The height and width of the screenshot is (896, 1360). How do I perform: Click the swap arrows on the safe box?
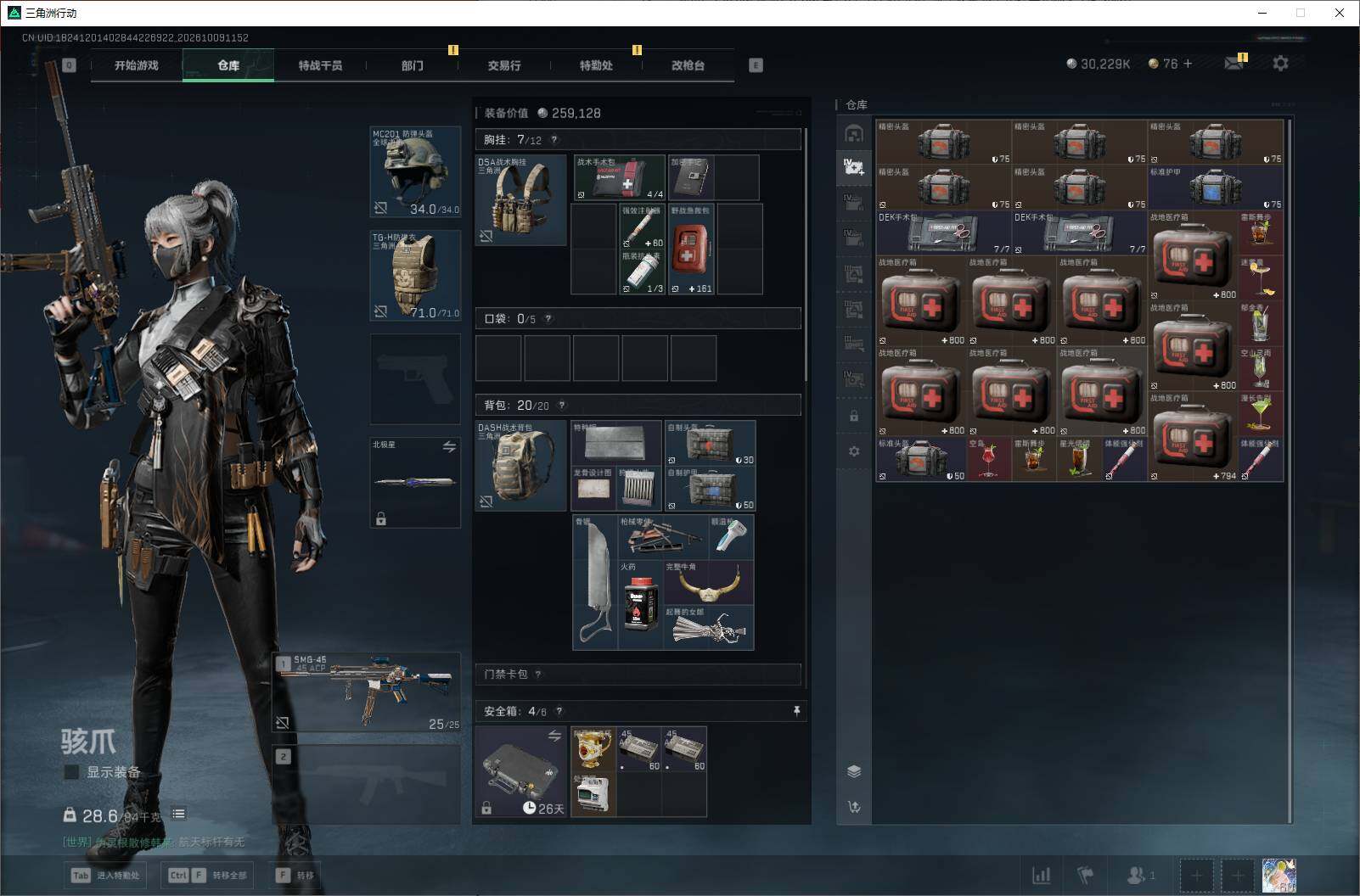pyautogui.click(x=554, y=736)
